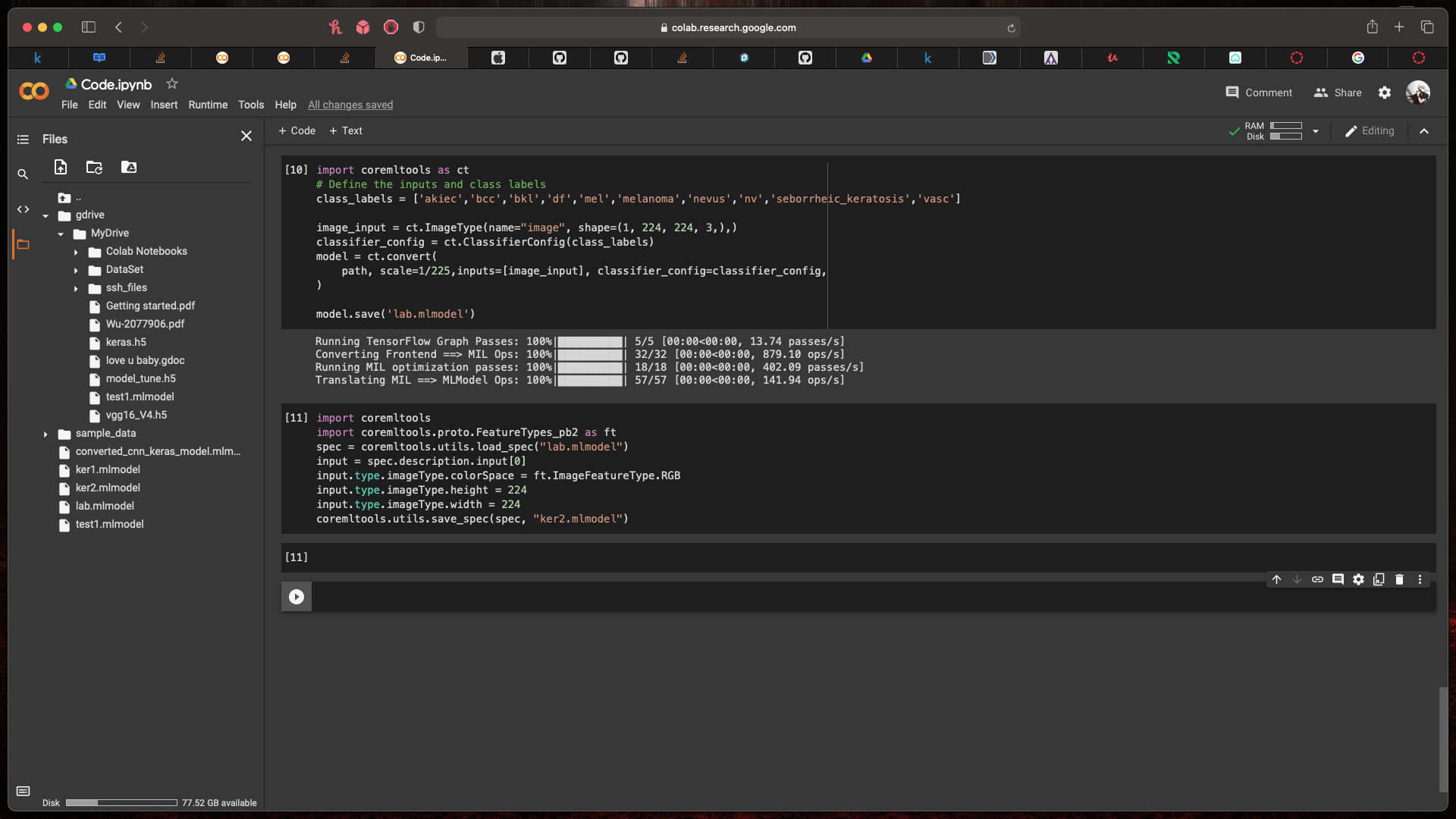
Task: Open the table of contents panel
Action: click(23, 140)
